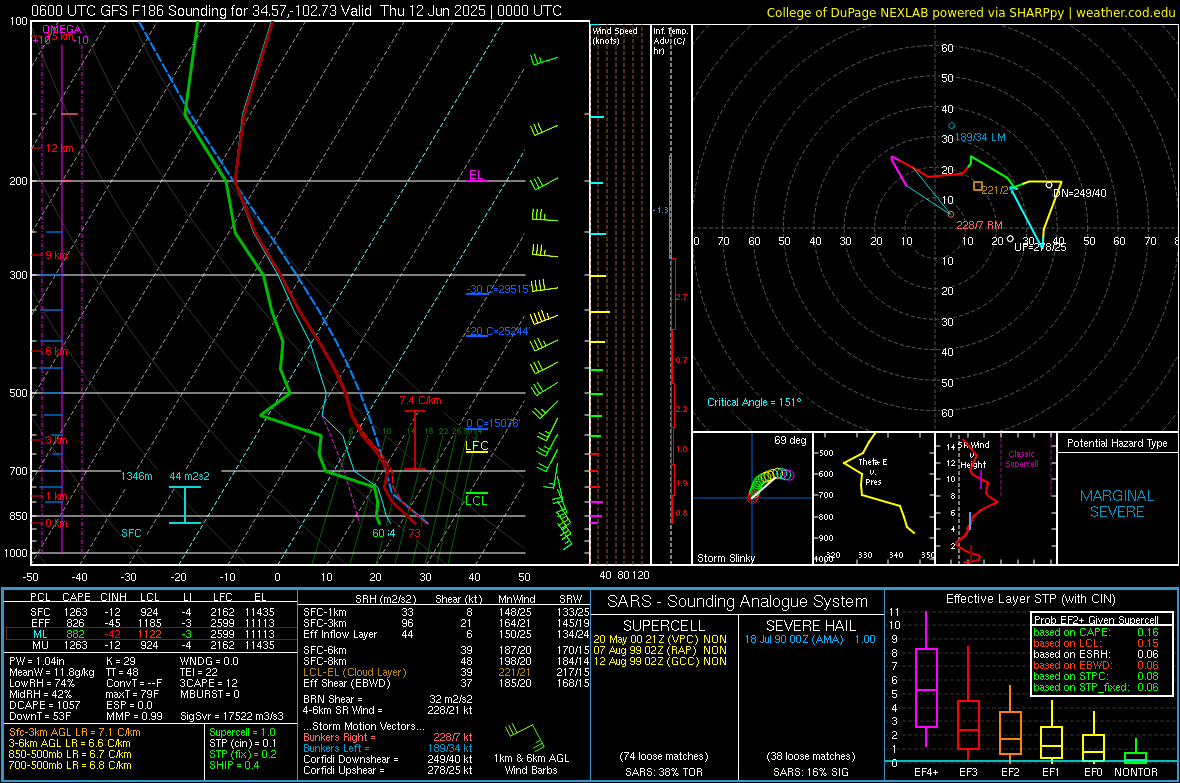Click the DN=249/40 hodograph label

point(1080,193)
